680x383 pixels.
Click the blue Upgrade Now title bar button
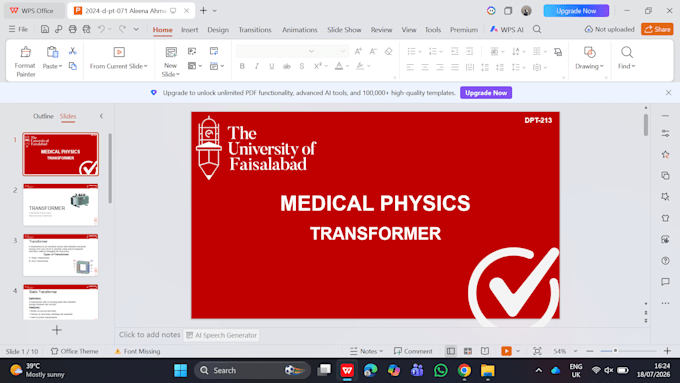tap(576, 11)
